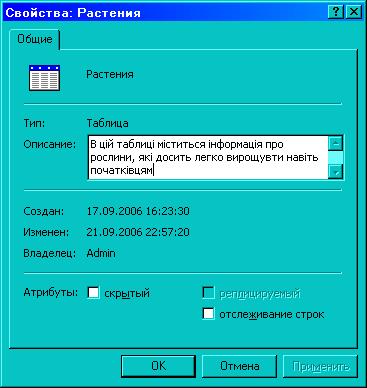367x388 pixels.
Task: Check the отслеживание строк checkbox
Action: [208, 314]
